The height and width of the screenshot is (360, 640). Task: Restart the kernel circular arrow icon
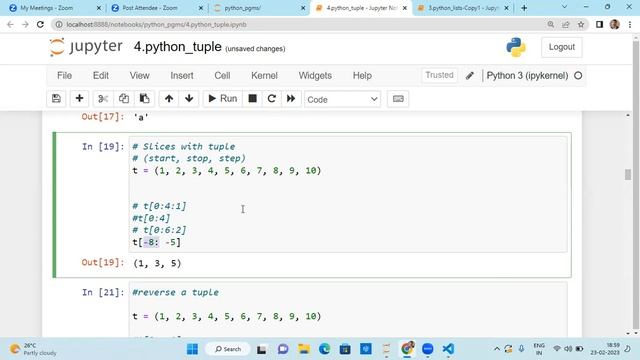(x=272, y=99)
